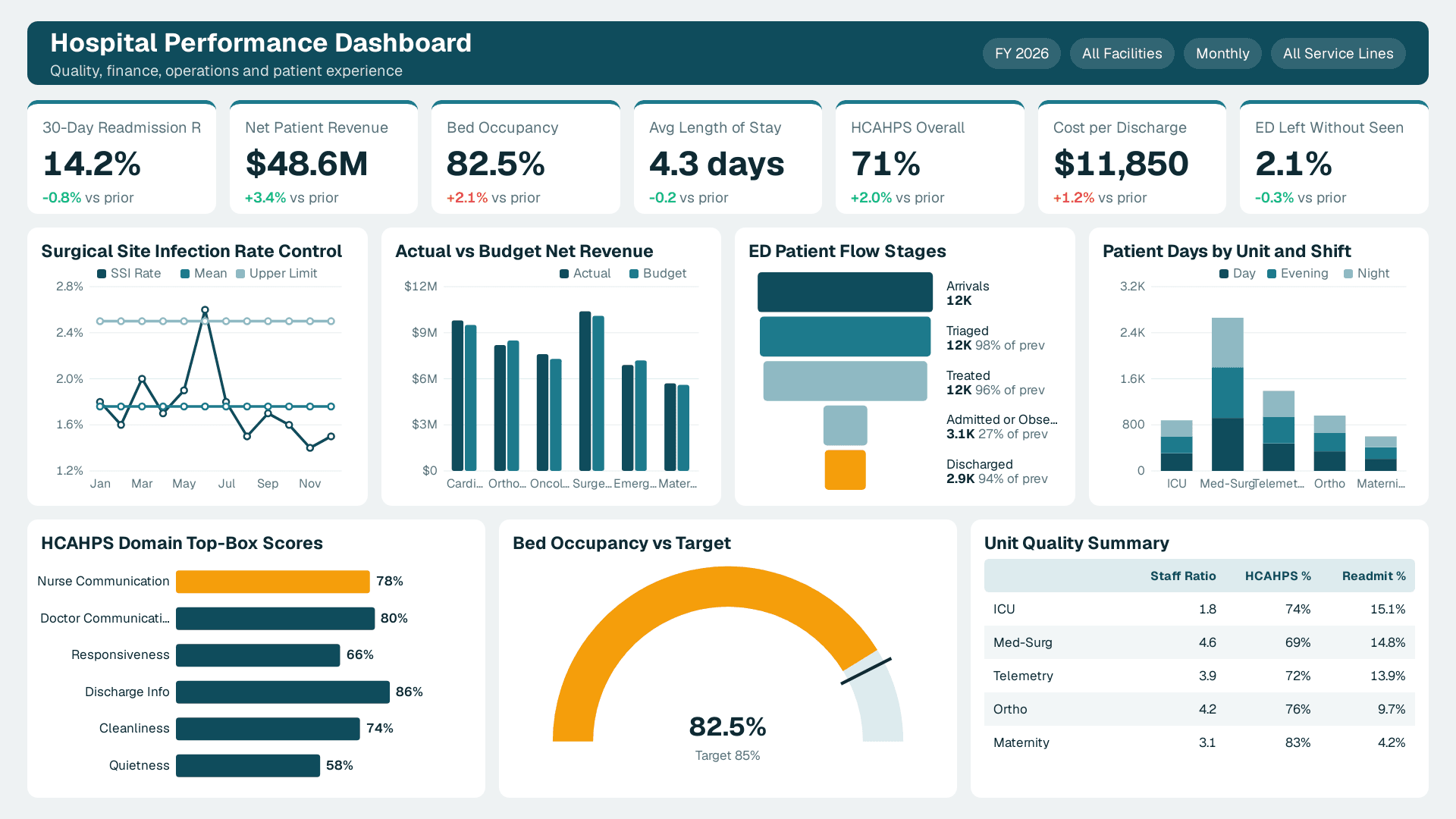Open the Avg Length of Stay card
The image size is (1456, 819).
(x=728, y=157)
